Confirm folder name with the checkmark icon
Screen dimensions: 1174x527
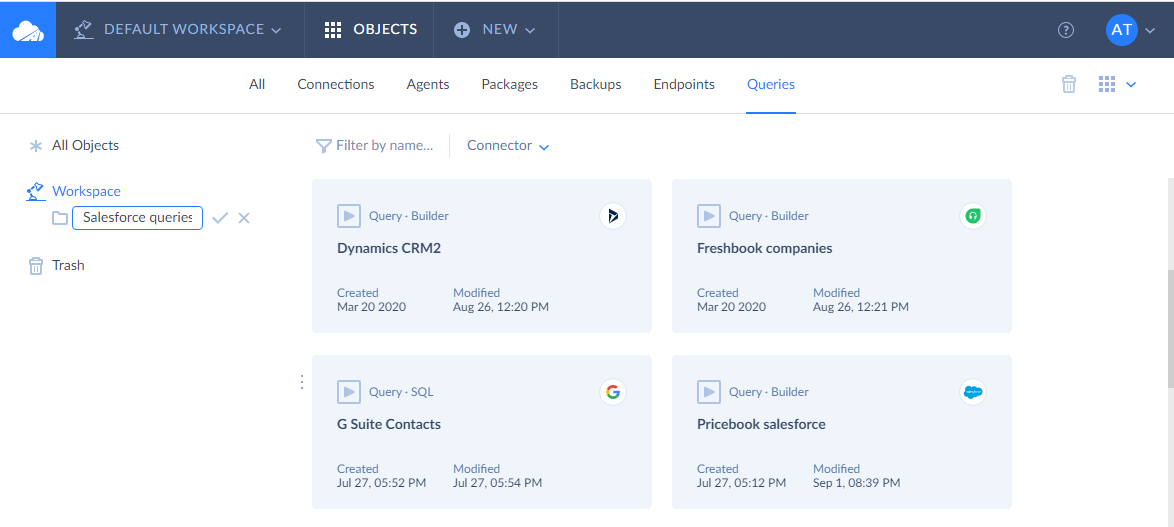point(219,218)
